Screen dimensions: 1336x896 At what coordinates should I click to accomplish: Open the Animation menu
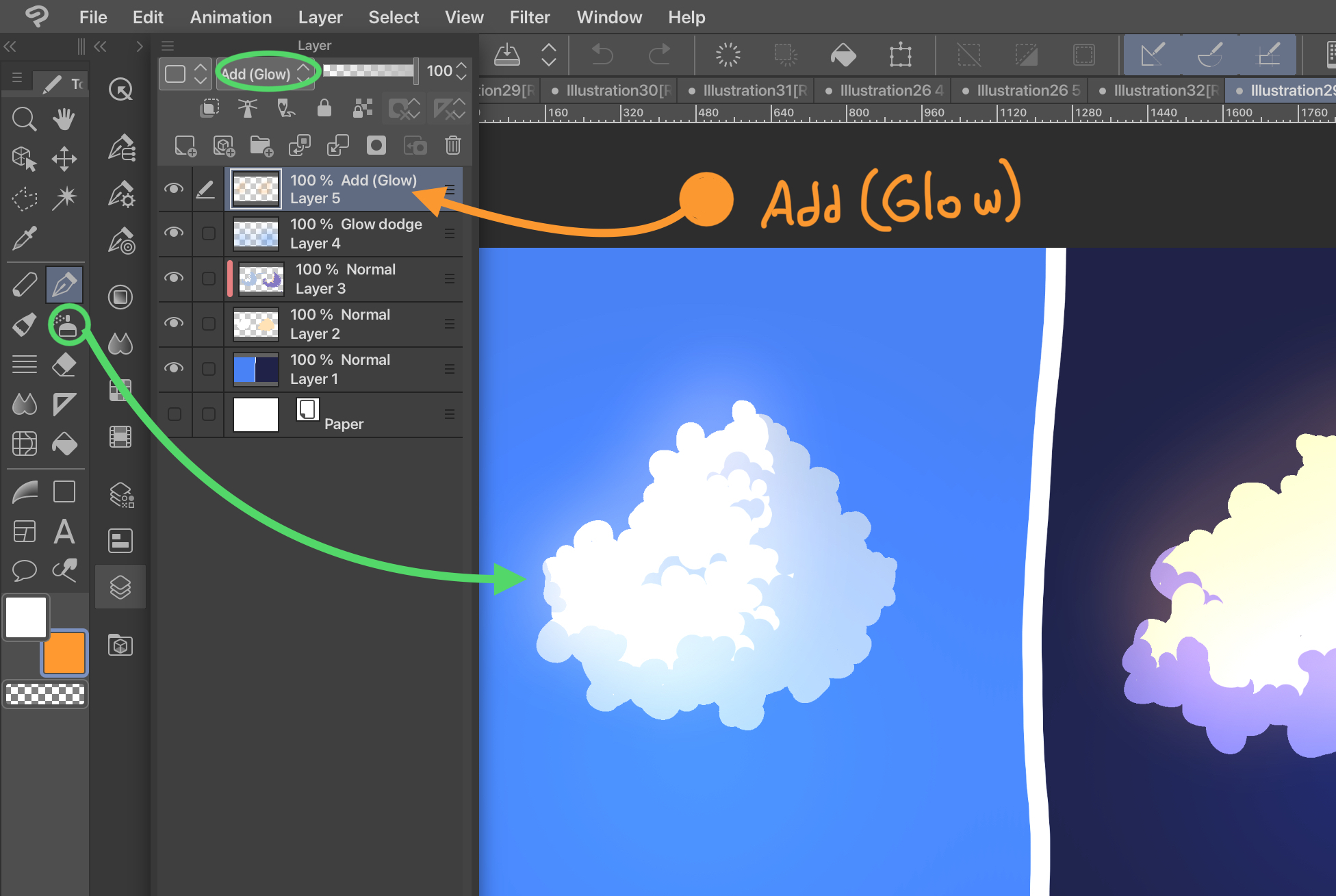(231, 17)
